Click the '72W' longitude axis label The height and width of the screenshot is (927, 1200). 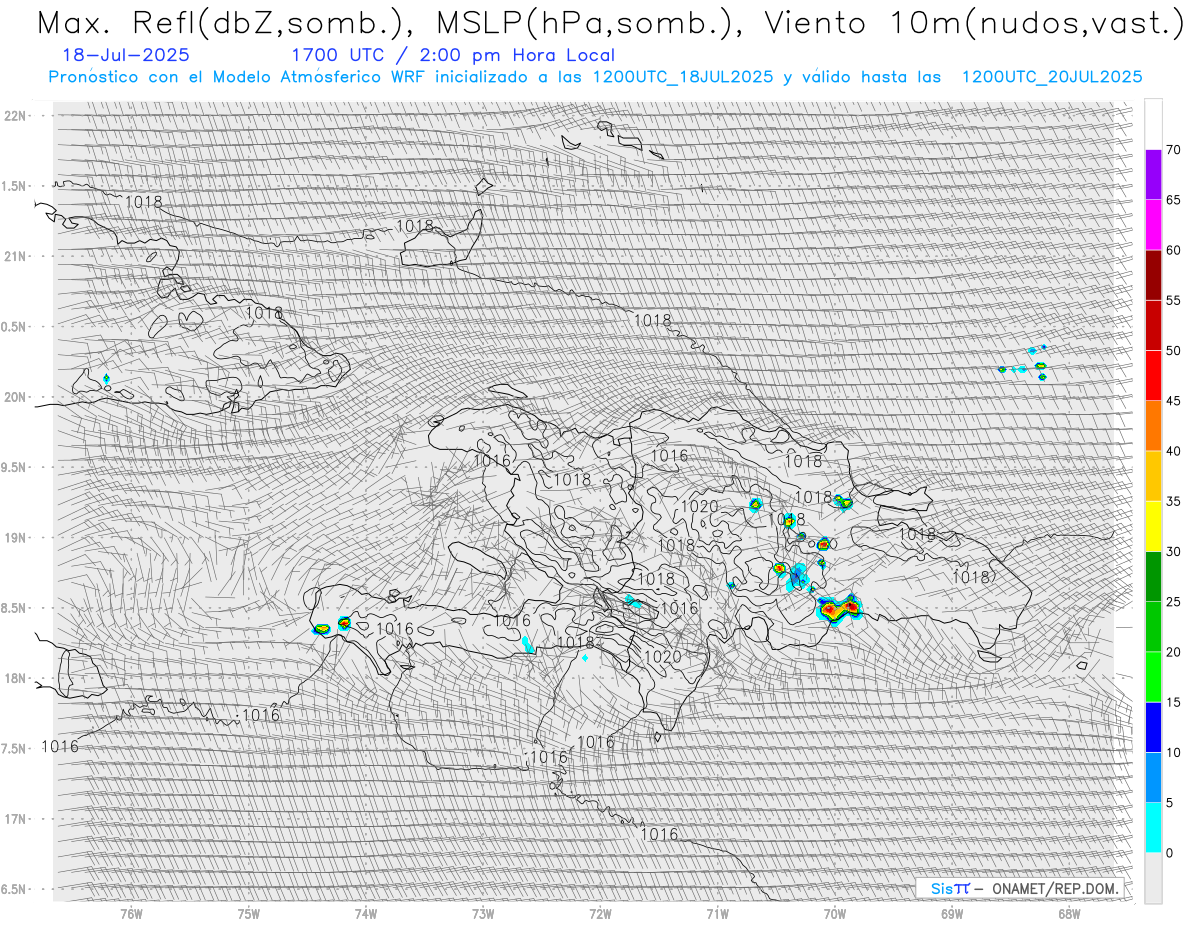(600, 913)
